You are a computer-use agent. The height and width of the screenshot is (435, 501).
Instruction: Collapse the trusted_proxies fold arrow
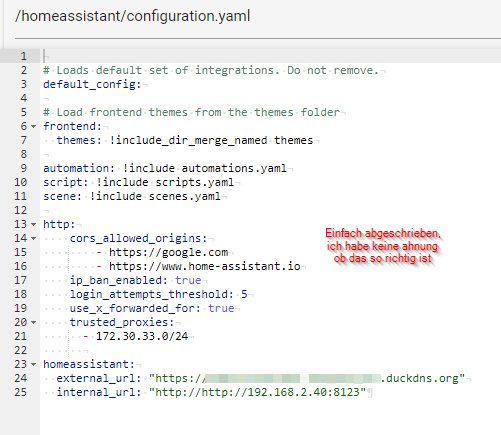coord(33,322)
